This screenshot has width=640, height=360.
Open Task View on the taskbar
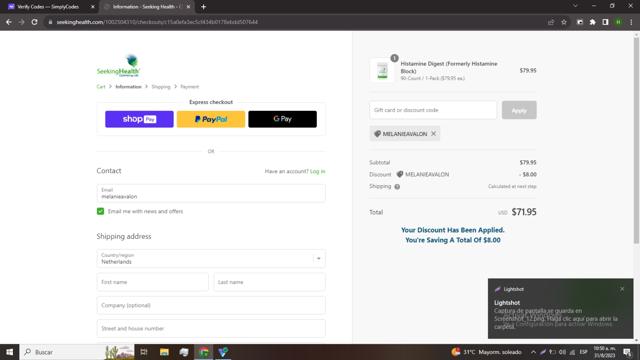point(144,352)
